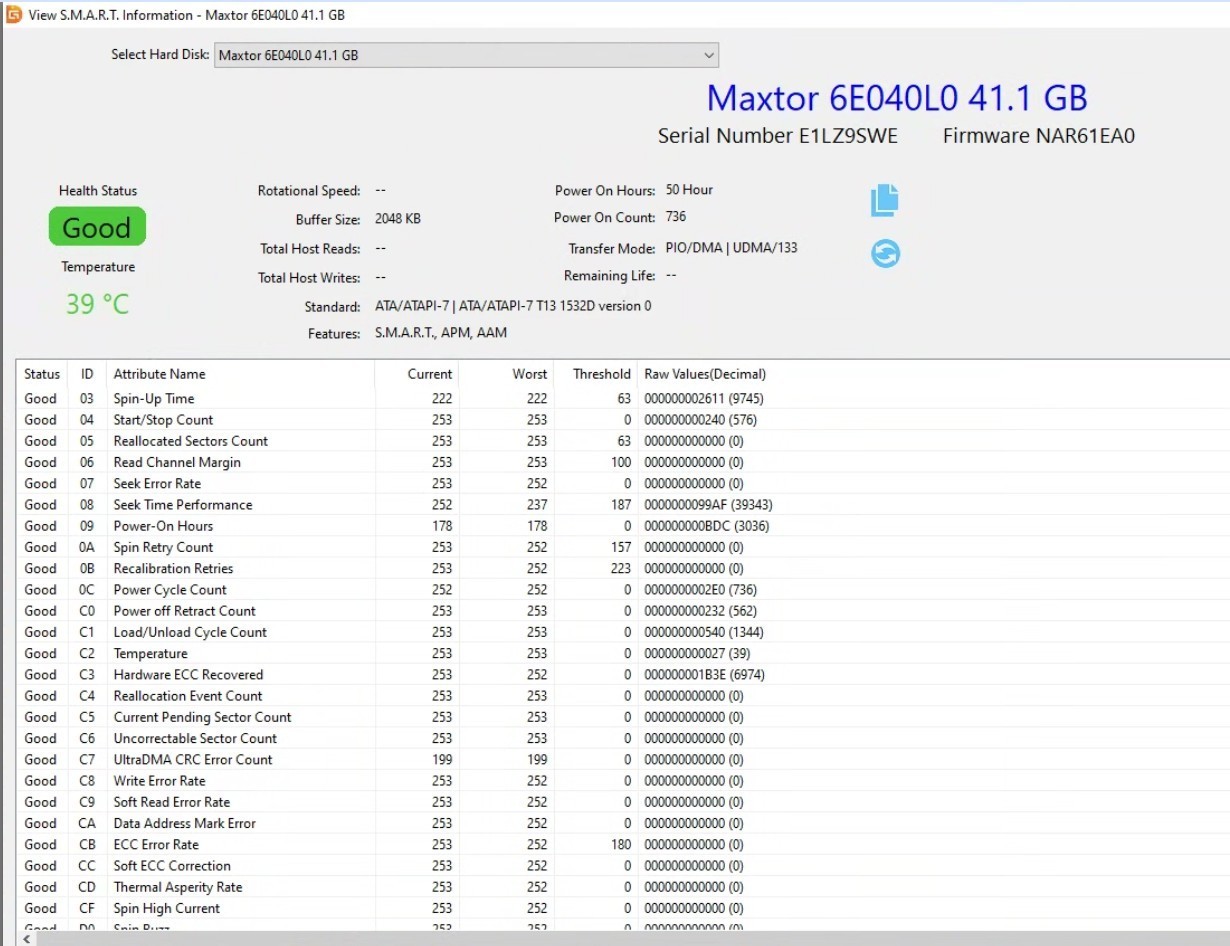Select the Reallocated Sectors Count attribute
Screen dimensions: 1230x946
624,441
